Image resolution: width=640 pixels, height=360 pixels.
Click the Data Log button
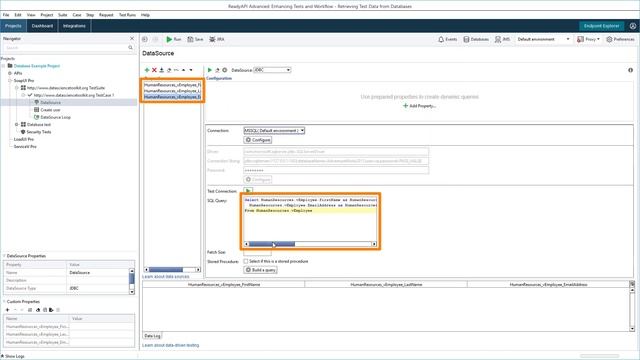click(x=152, y=336)
